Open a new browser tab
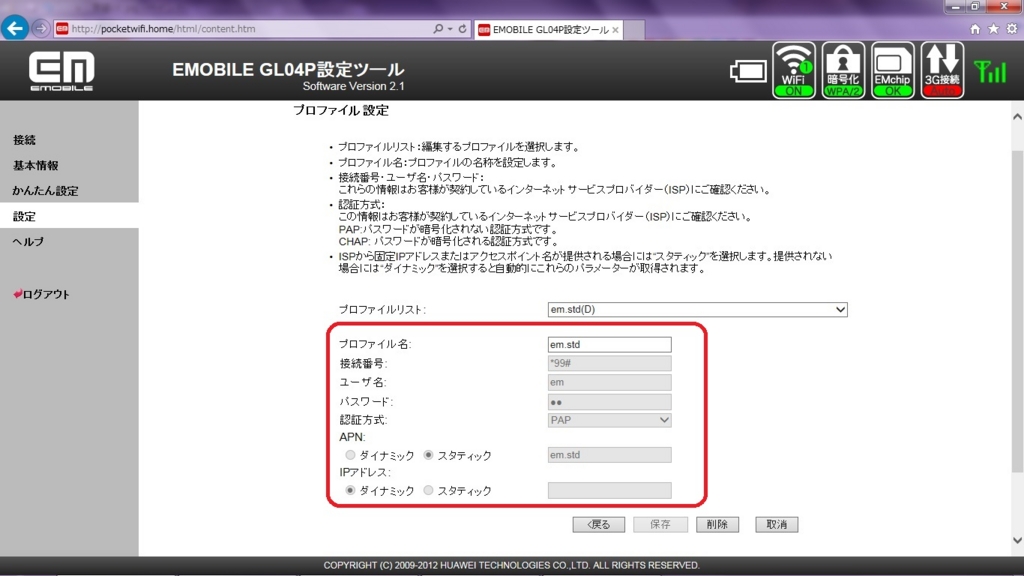Image resolution: width=1024 pixels, height=576 pixels. coord(634,30)
